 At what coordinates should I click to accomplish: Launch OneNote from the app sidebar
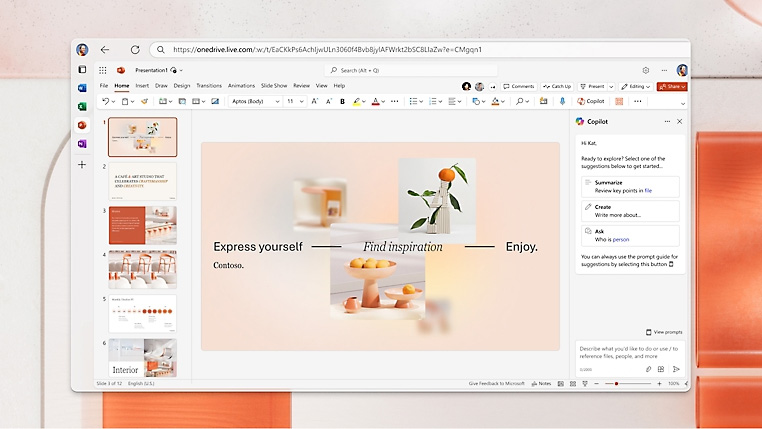pos(82,144)
